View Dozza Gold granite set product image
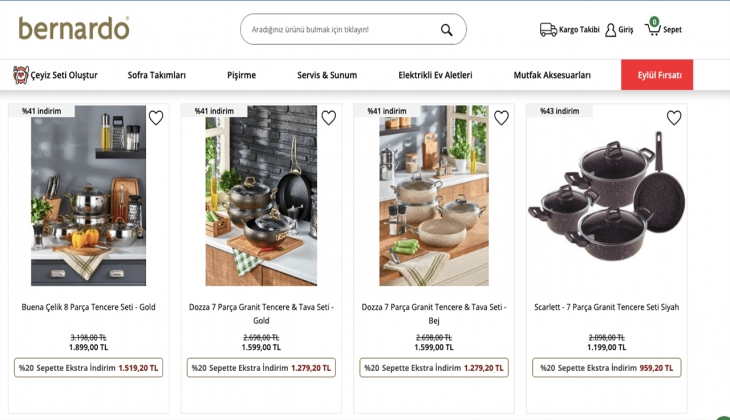This screenshot has height=420, width=730. (x=261, y=197)
